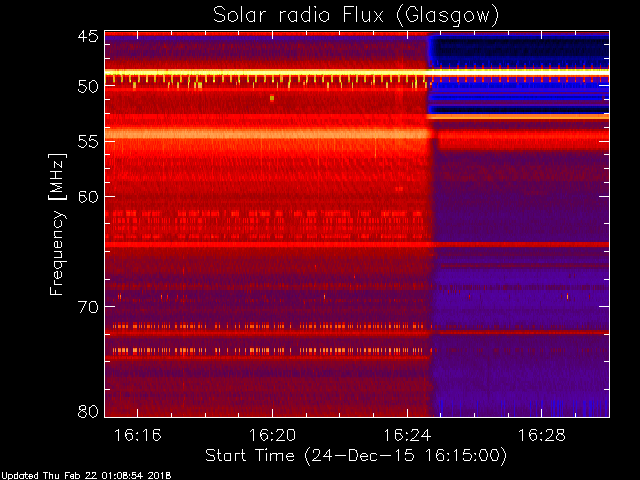Click the 55 frequency tick label
This screenshot has height=480, width=640.
click(x=88, y=142)
